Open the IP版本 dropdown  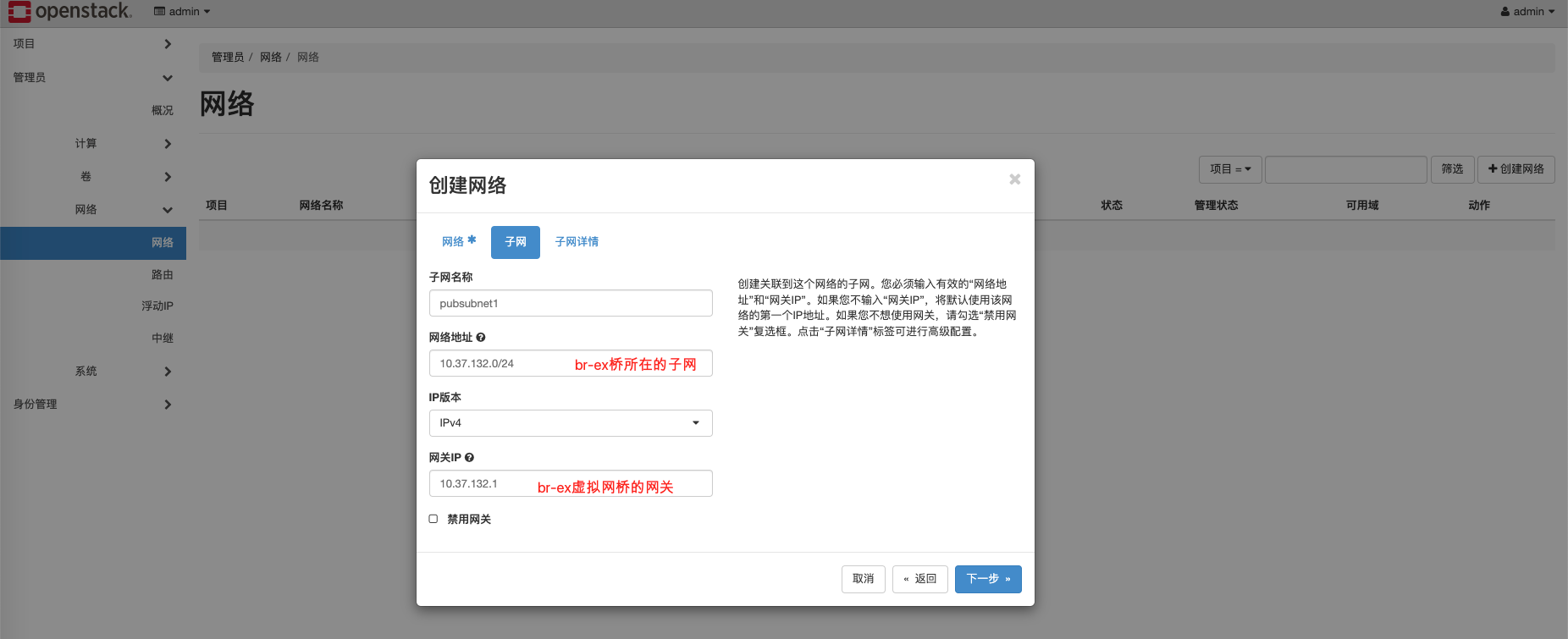pyautogui.click(x=571, y=423)
